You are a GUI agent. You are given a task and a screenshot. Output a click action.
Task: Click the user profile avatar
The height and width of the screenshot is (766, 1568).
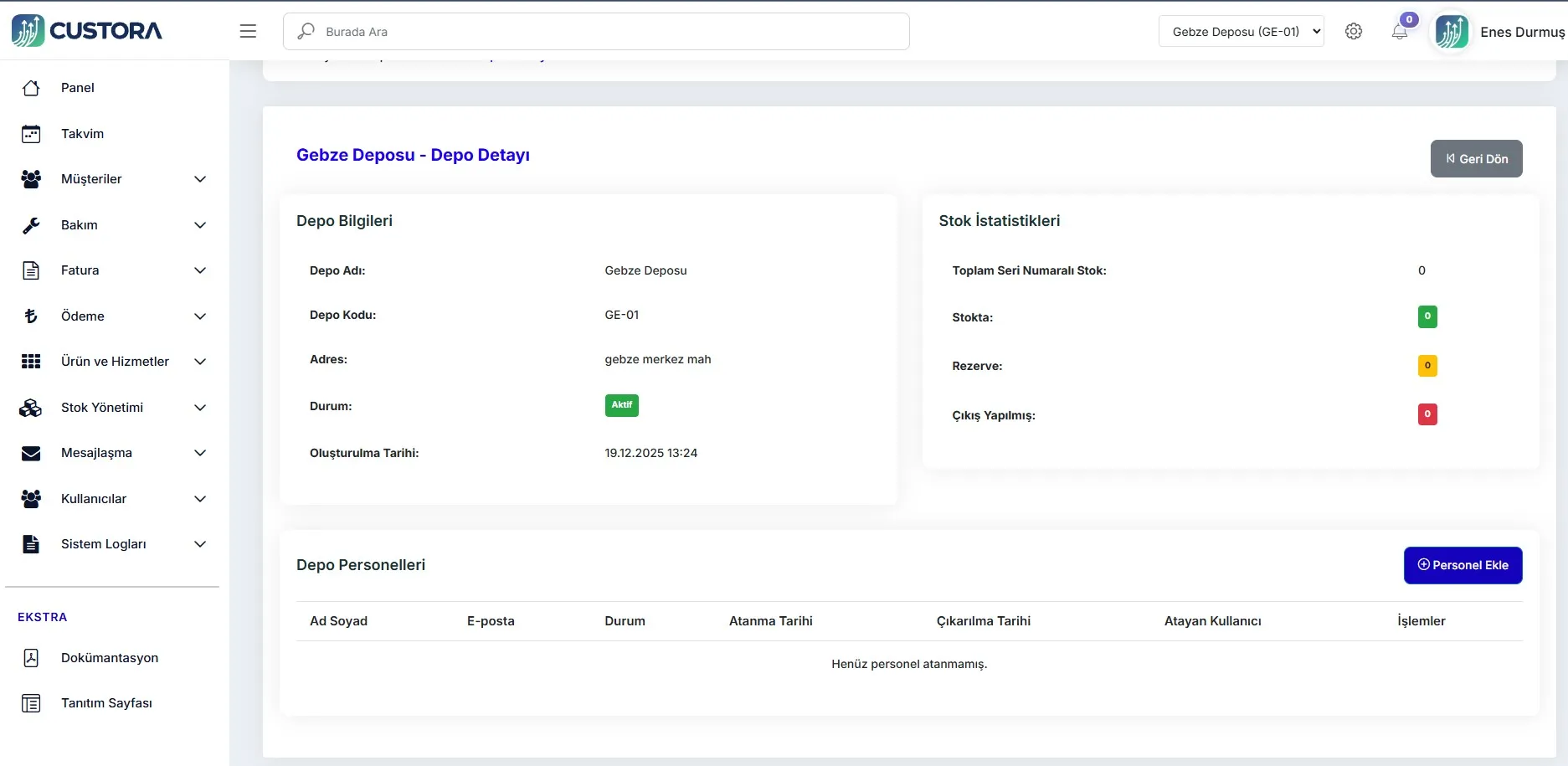tap(1452, 32)
